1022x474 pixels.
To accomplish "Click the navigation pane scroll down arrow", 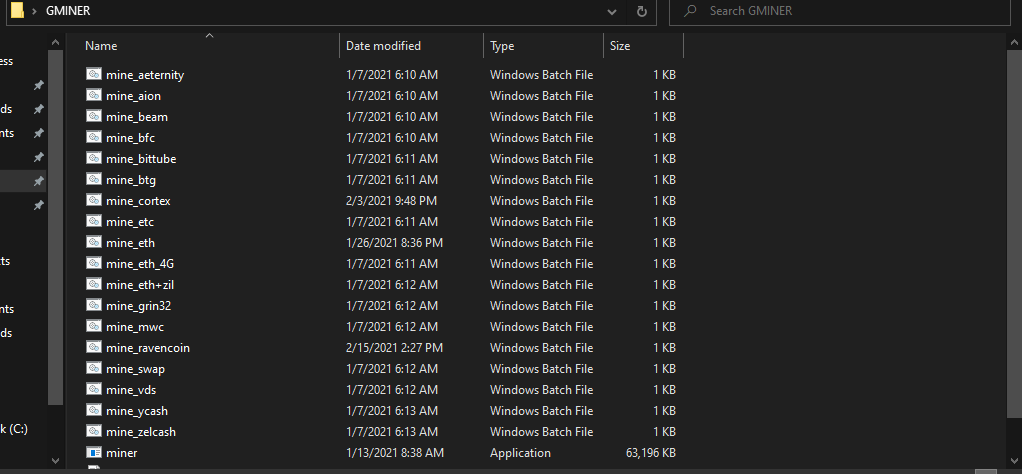I will tap(55, 460).
